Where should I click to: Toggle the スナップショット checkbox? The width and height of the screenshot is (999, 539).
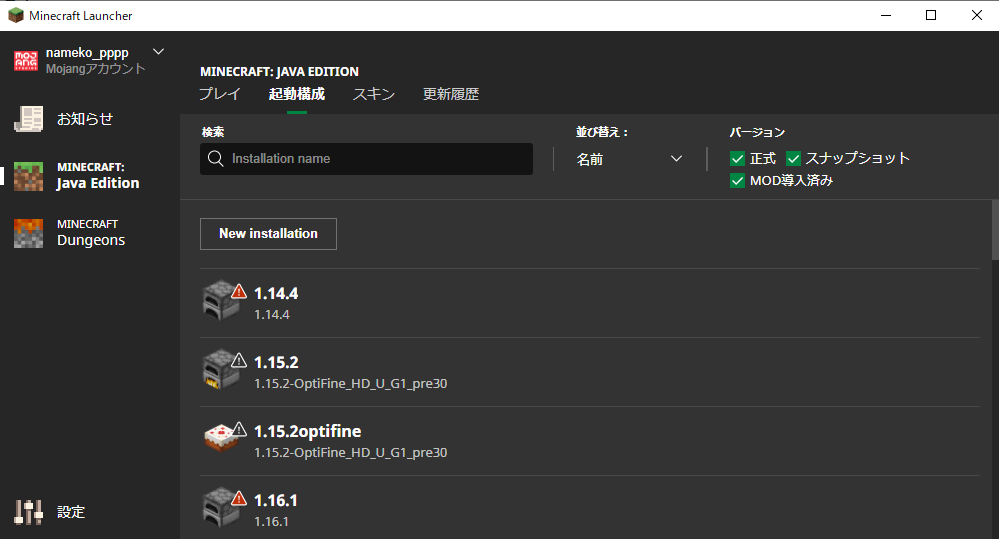pos(793,159)
